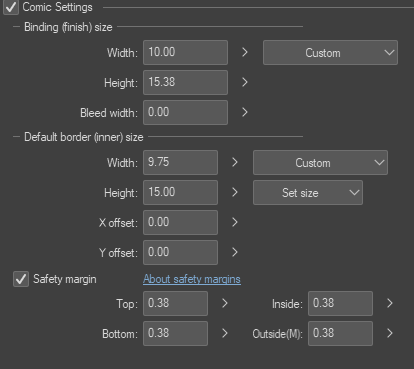Open slider arrow beside Inside margin
The image size is (414, 369).
tap(390, 303)
